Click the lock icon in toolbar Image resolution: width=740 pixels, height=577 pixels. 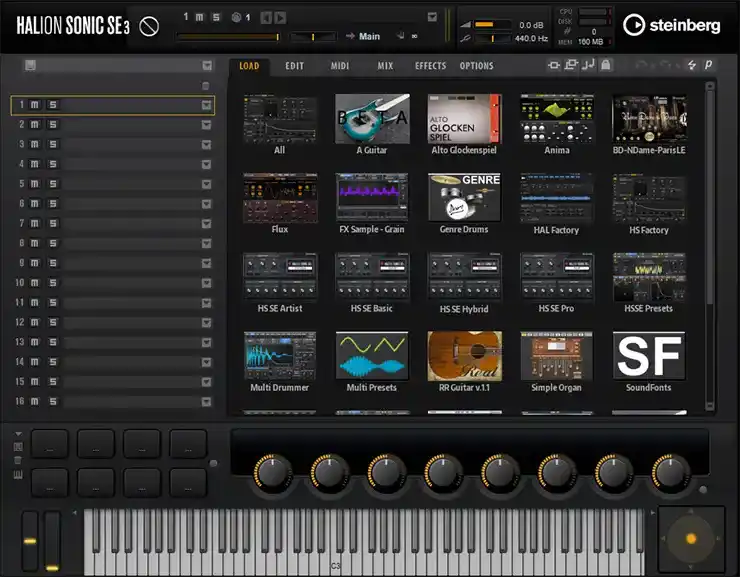[605, 65]
